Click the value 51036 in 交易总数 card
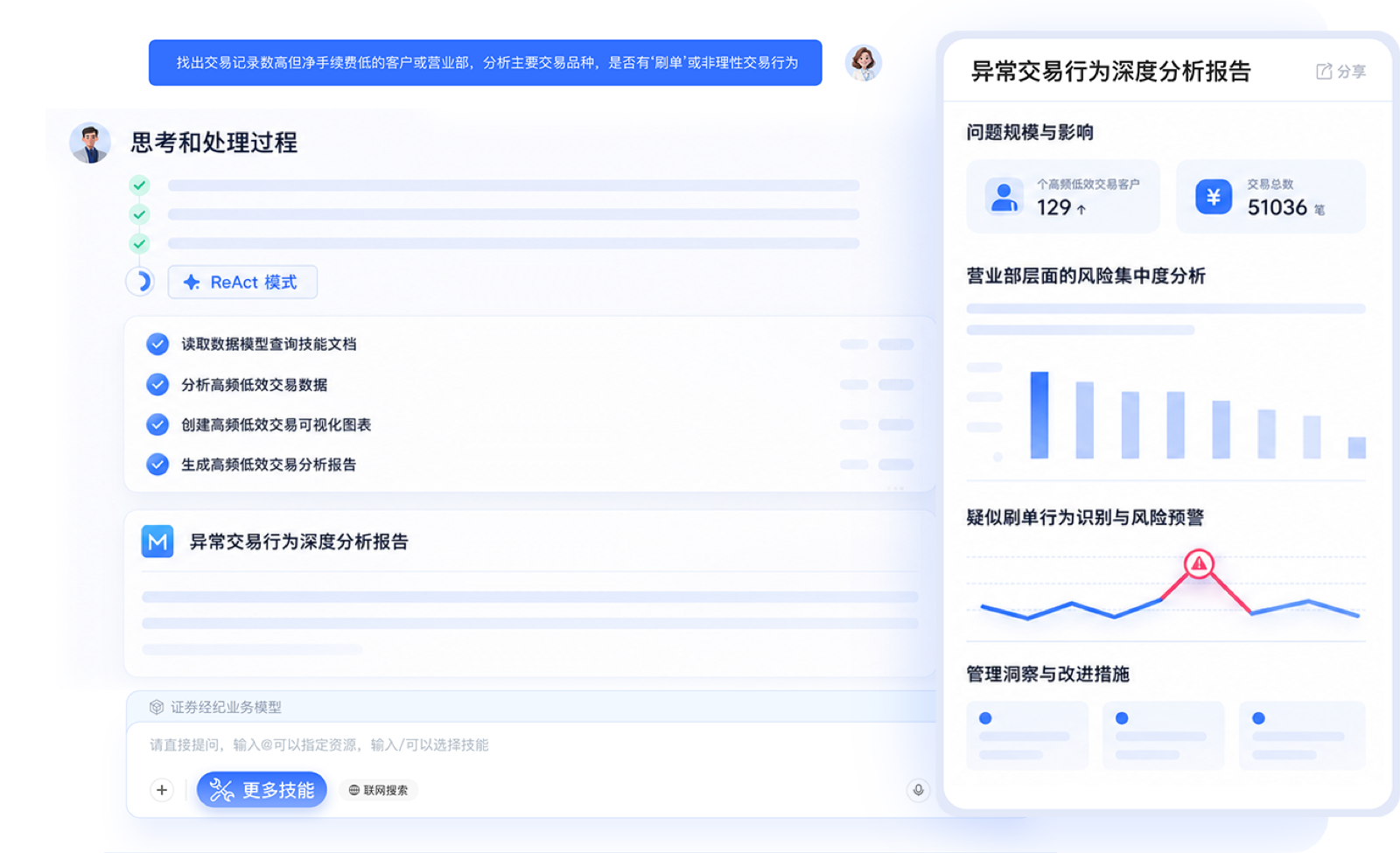This screenshot has width=1400, height=853. [1277, 207]
